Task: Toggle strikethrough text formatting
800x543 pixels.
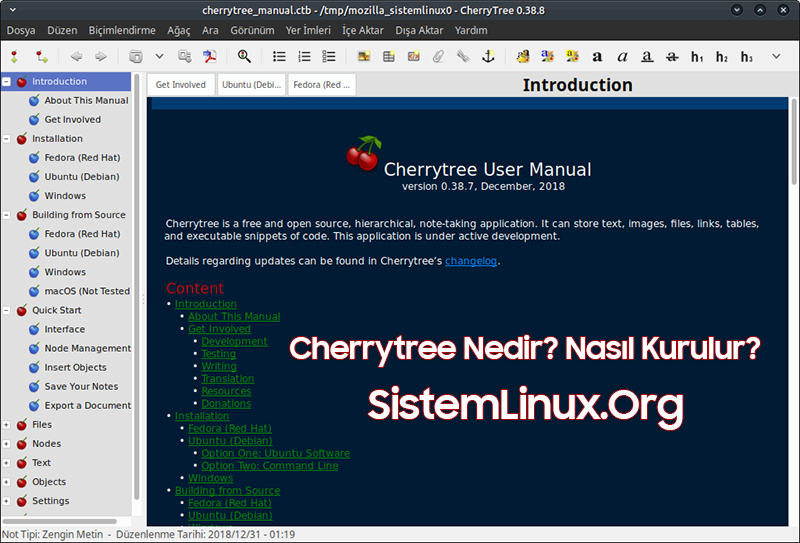Action: pyautogui.click(x=672, y=57)
